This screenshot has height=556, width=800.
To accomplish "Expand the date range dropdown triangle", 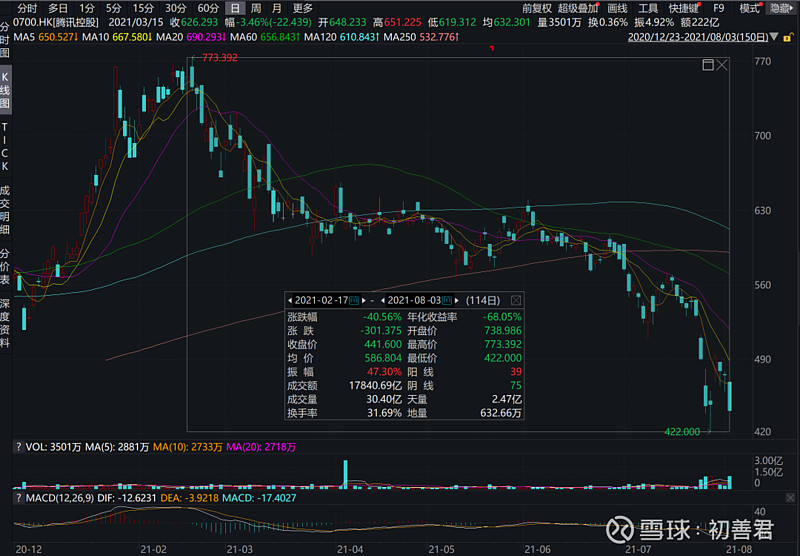I will tap(774, 37).
